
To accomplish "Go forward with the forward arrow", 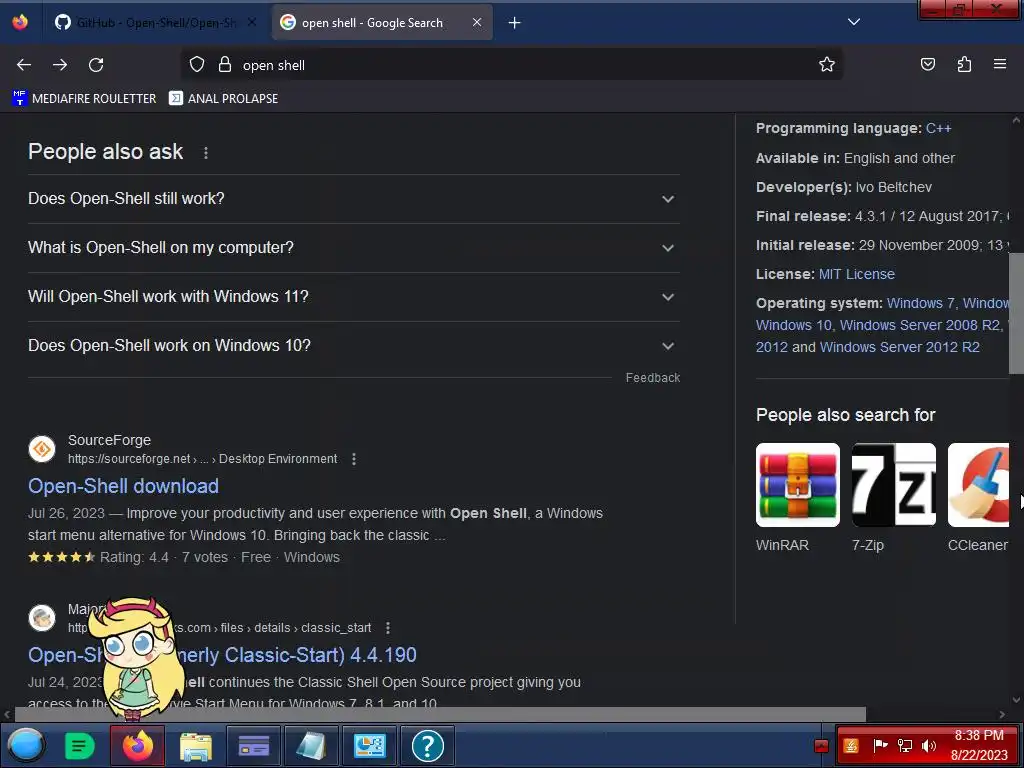I will coord(60,65).
